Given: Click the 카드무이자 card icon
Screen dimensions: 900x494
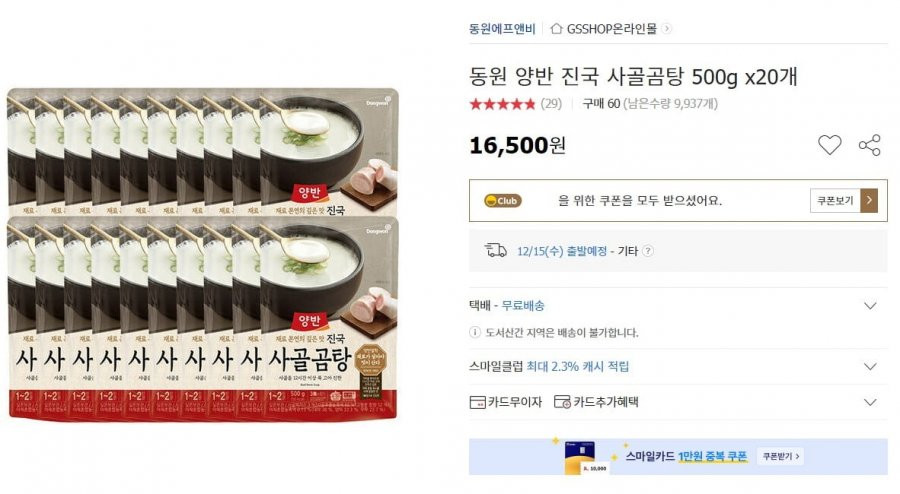Looking at the screenshot, I should point(477,402).
